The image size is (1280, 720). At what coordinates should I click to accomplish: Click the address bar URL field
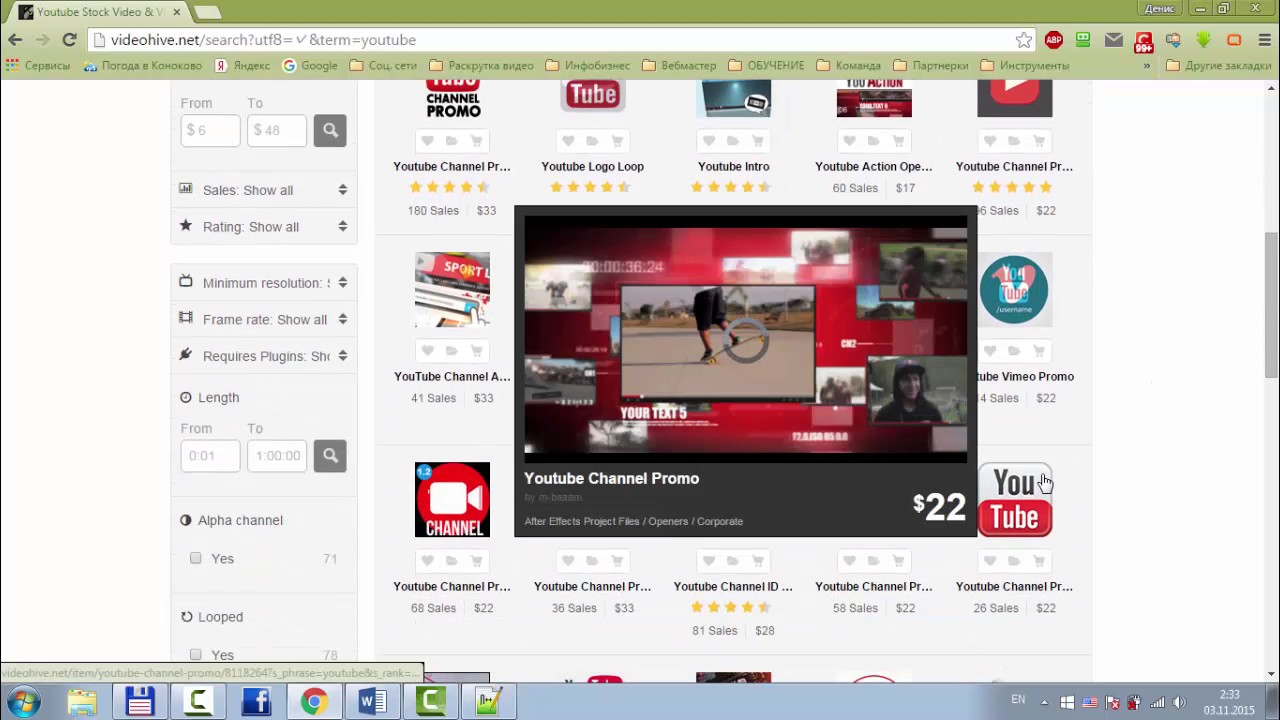[x=560, y=40]
